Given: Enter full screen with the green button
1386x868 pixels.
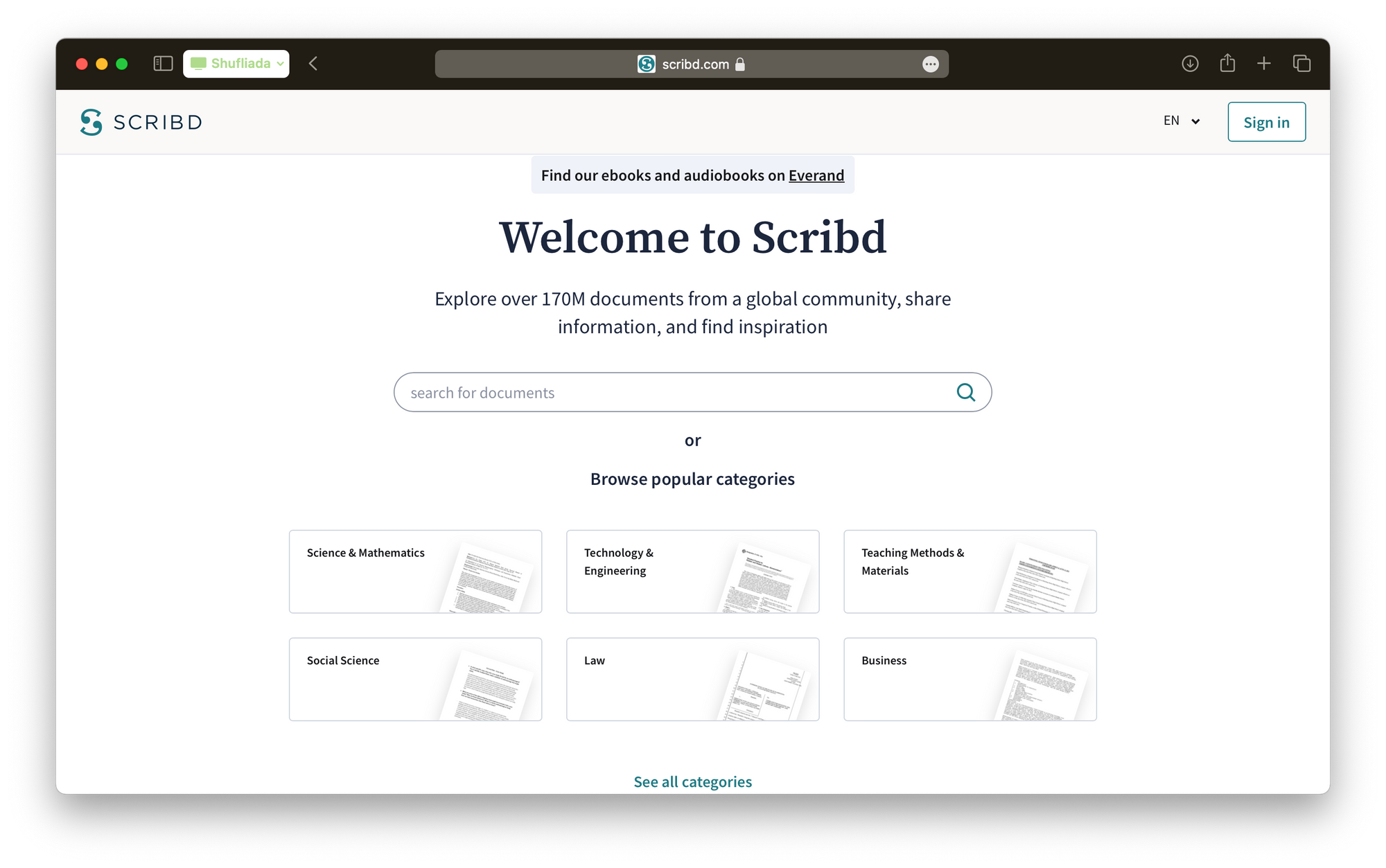Looking at the screenshot, I should (x=122, y=64).
